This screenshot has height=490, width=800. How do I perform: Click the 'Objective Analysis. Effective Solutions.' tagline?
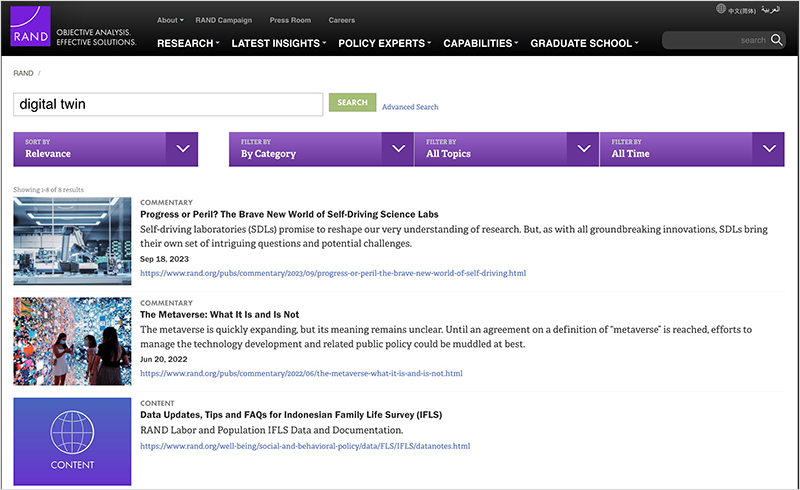(x=96, y=37)
